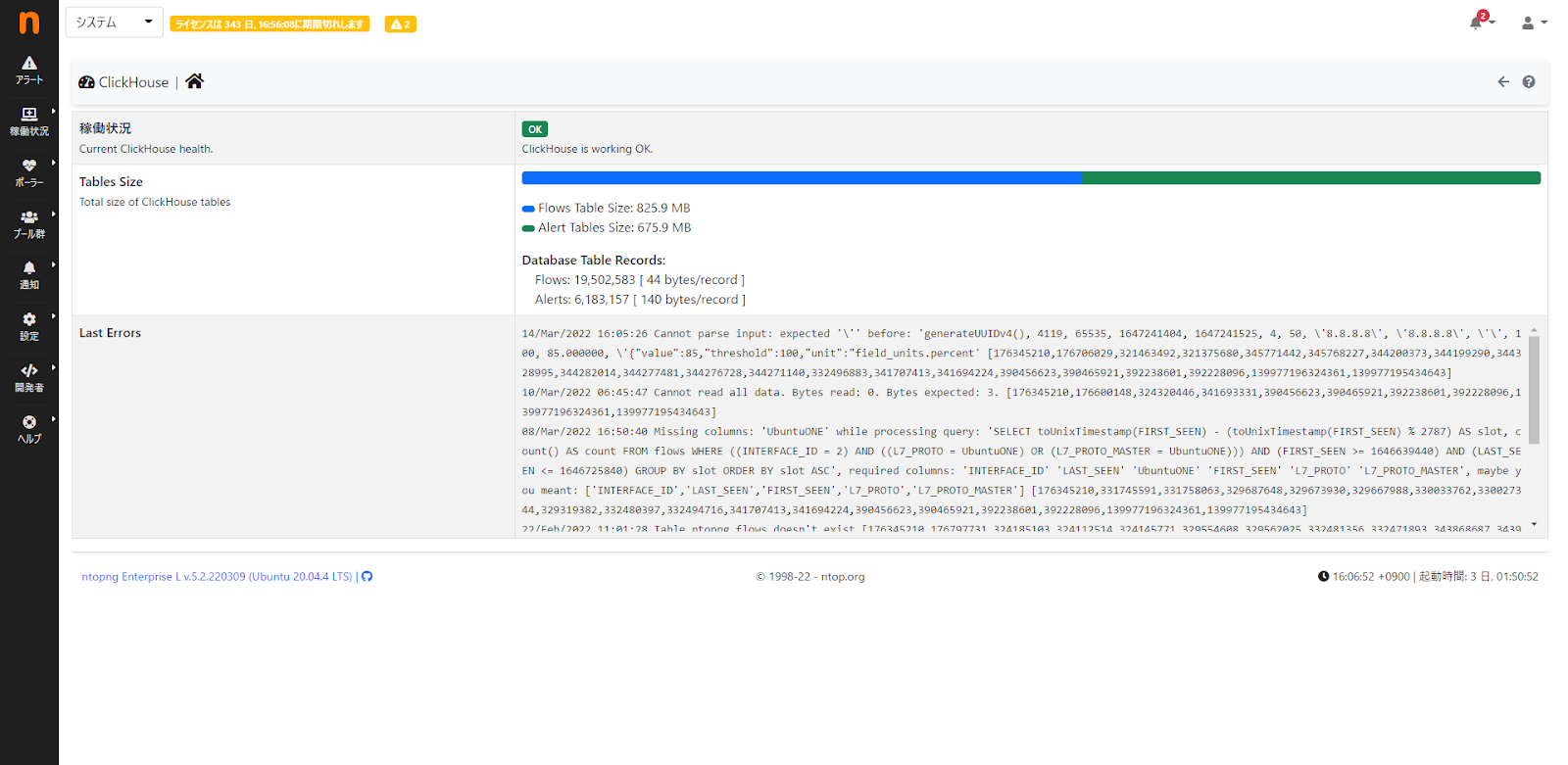Viewport: 1568px width, 765px height.
Task: Click the Last Errors scrollbar down arrow
Action: click(x=1534, y=525)
